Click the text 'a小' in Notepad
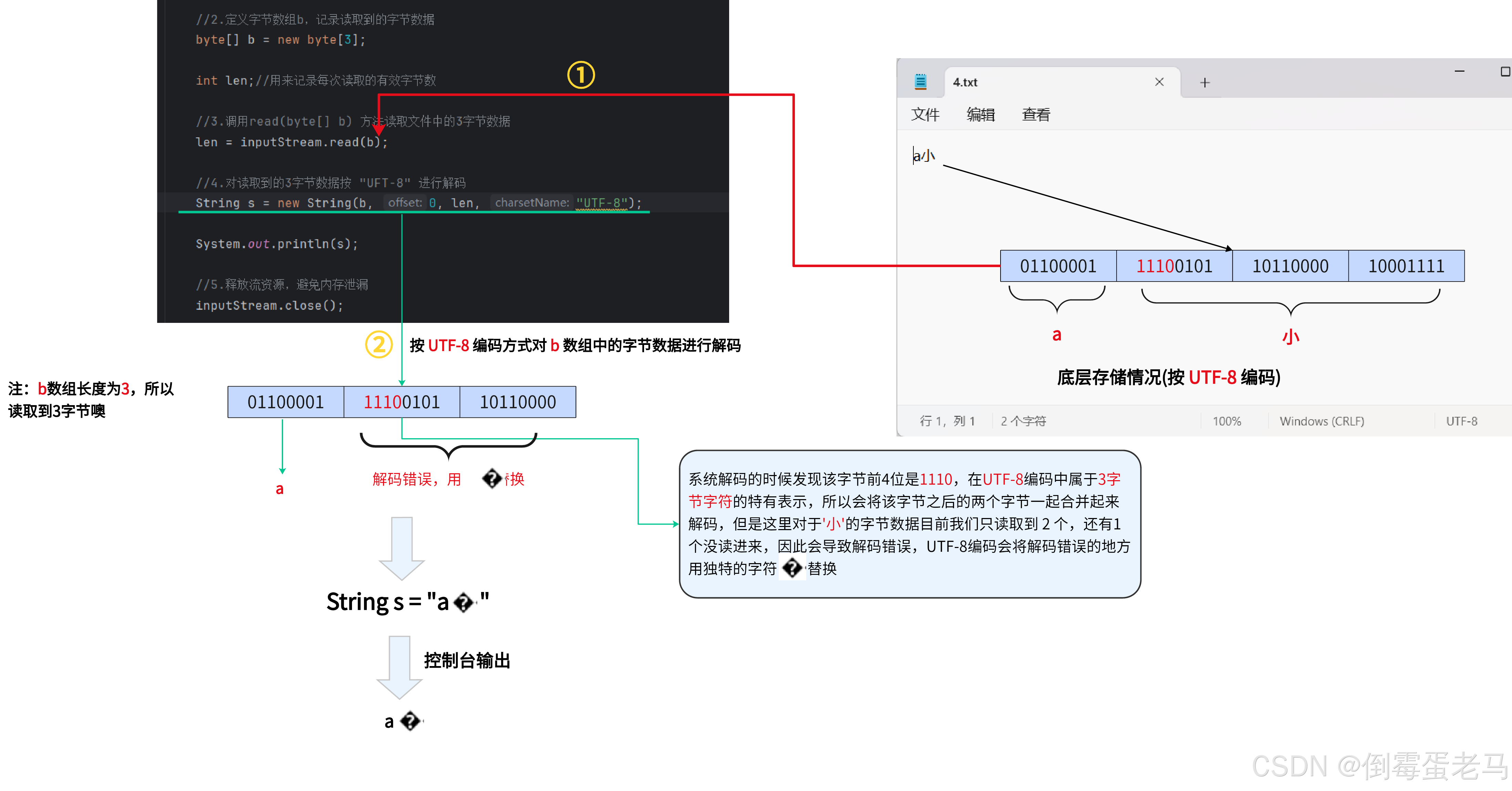Viewport: 1512px width, 791px height. [924, 156]
